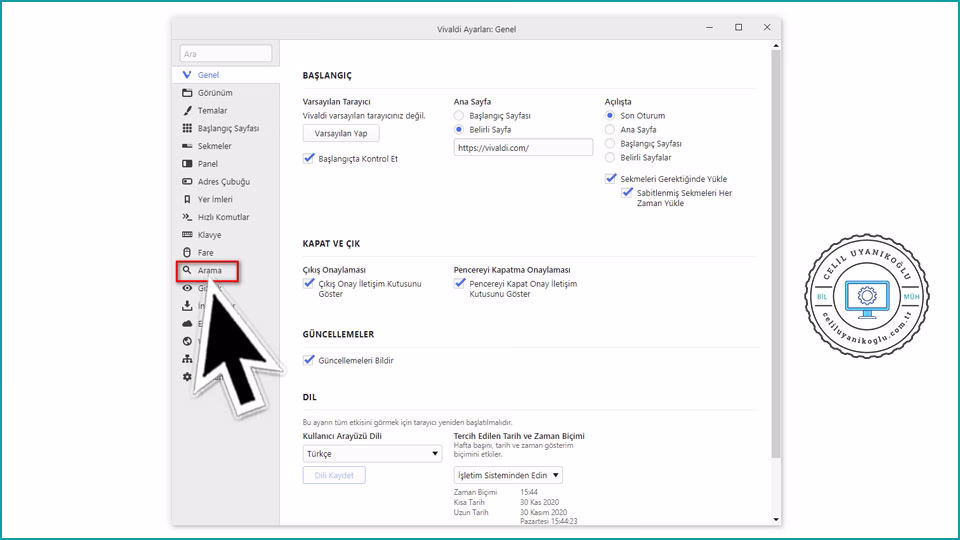The height and width of the screenshot is (540, 960).
Task: Select the Temalar brush icon
Action: 187,111
